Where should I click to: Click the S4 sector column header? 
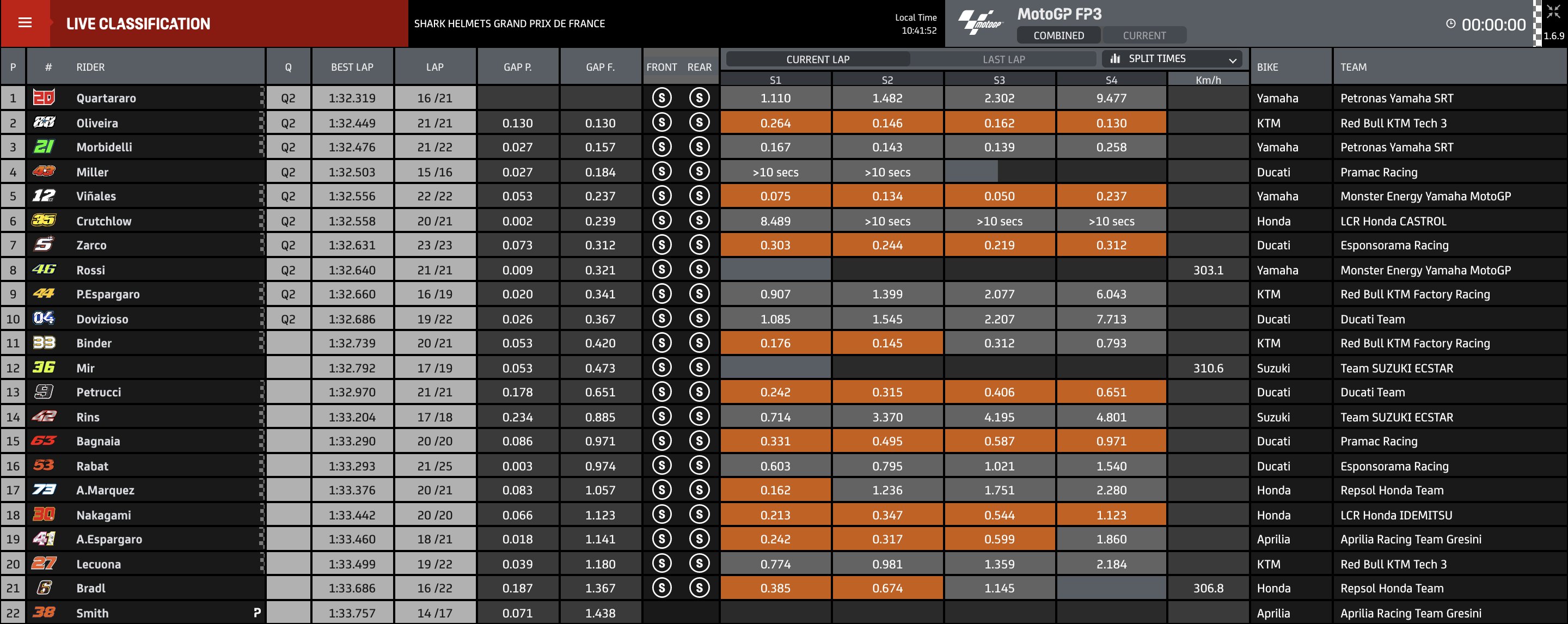click(1111, 79)
